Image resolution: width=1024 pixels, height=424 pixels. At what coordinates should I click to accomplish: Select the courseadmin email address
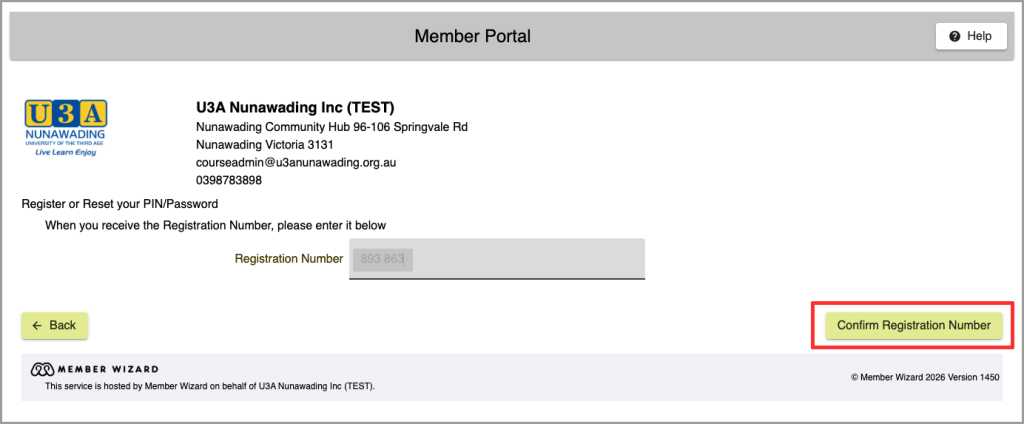296,163
